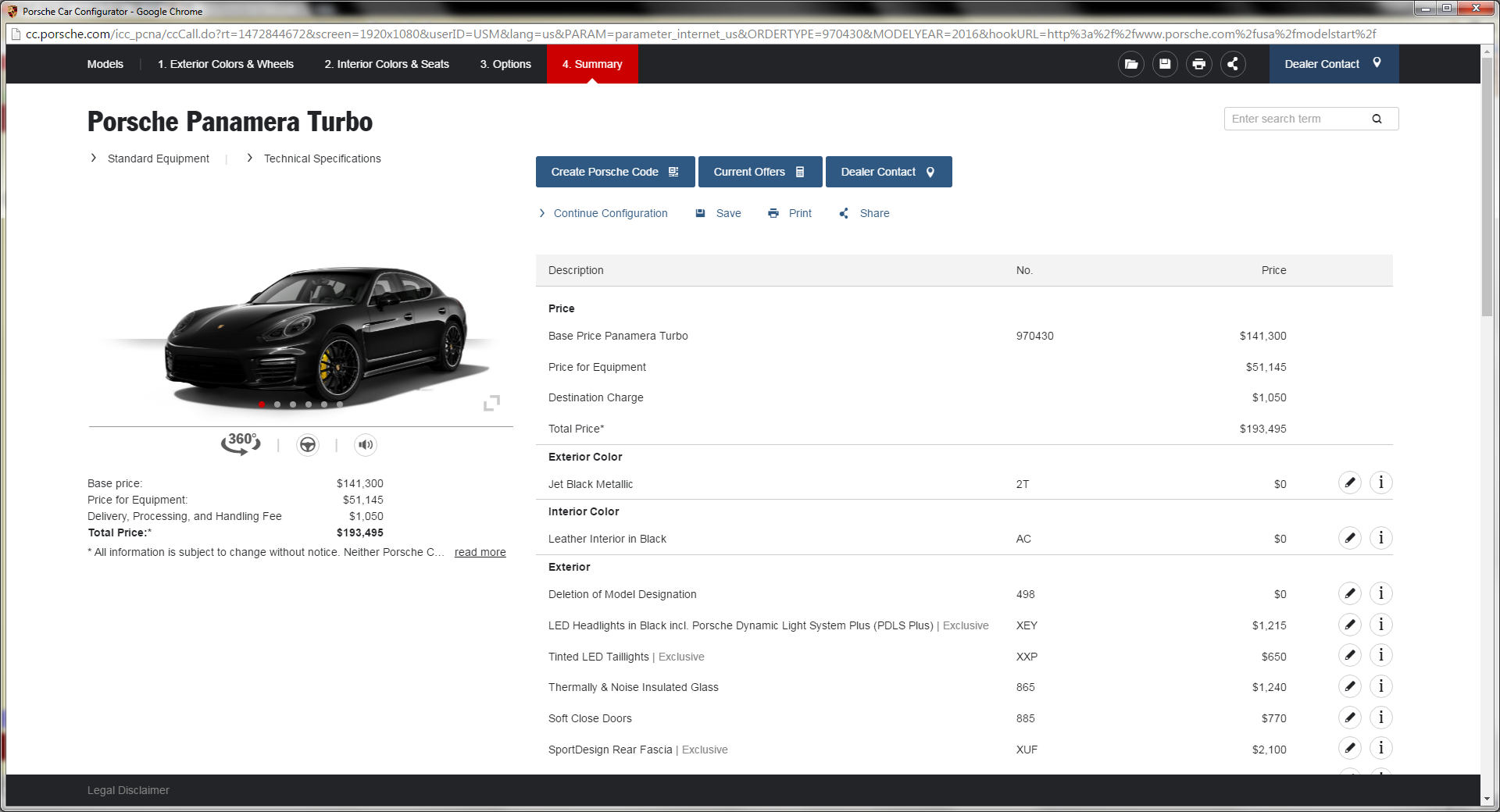1500x812 pixels.
Task: Click the search magnifier icon
Action: [1377, 119]
